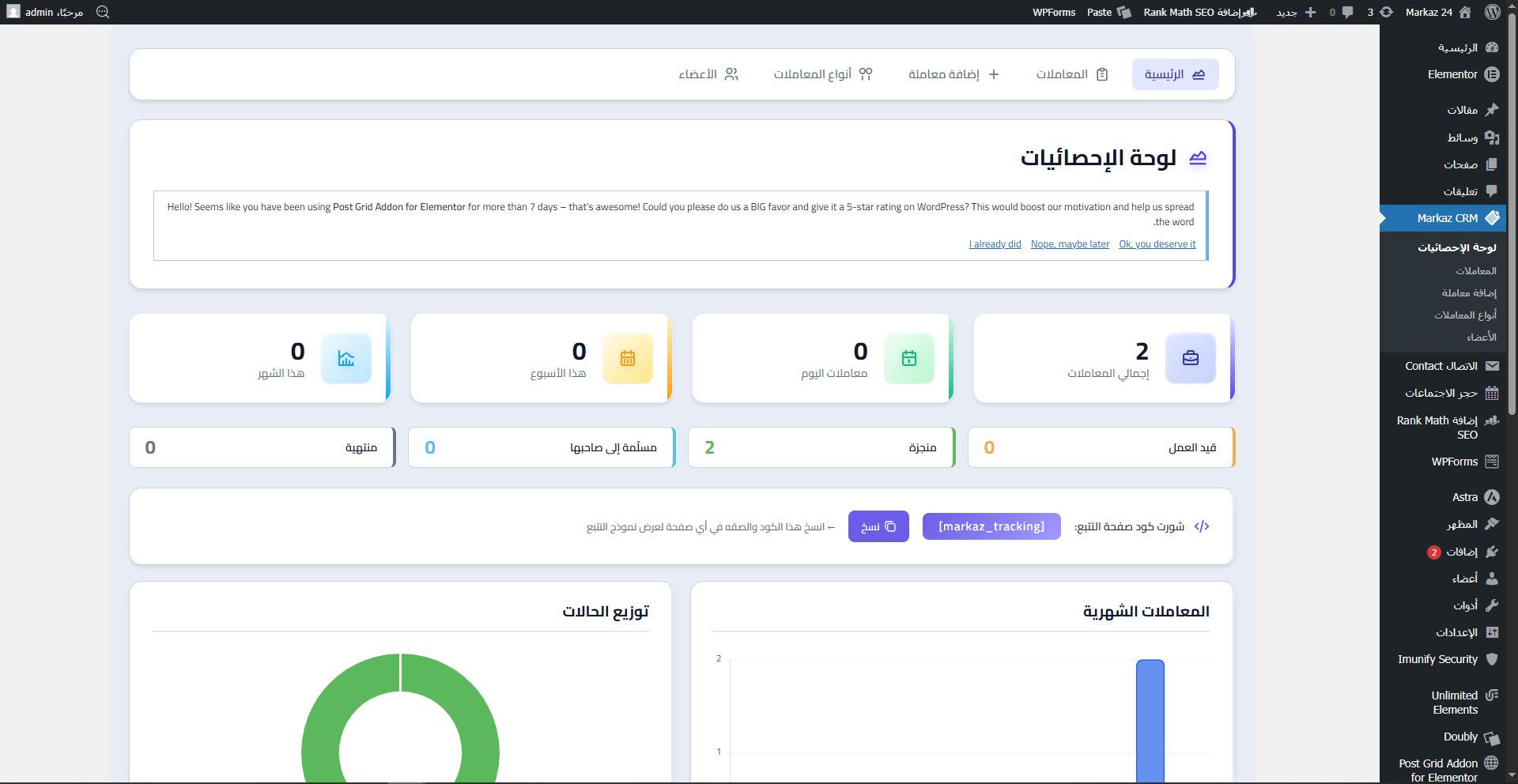Click the Elementor sidebar icon
Viewport: 1518px width, 784px height.
pos(1492,74)
